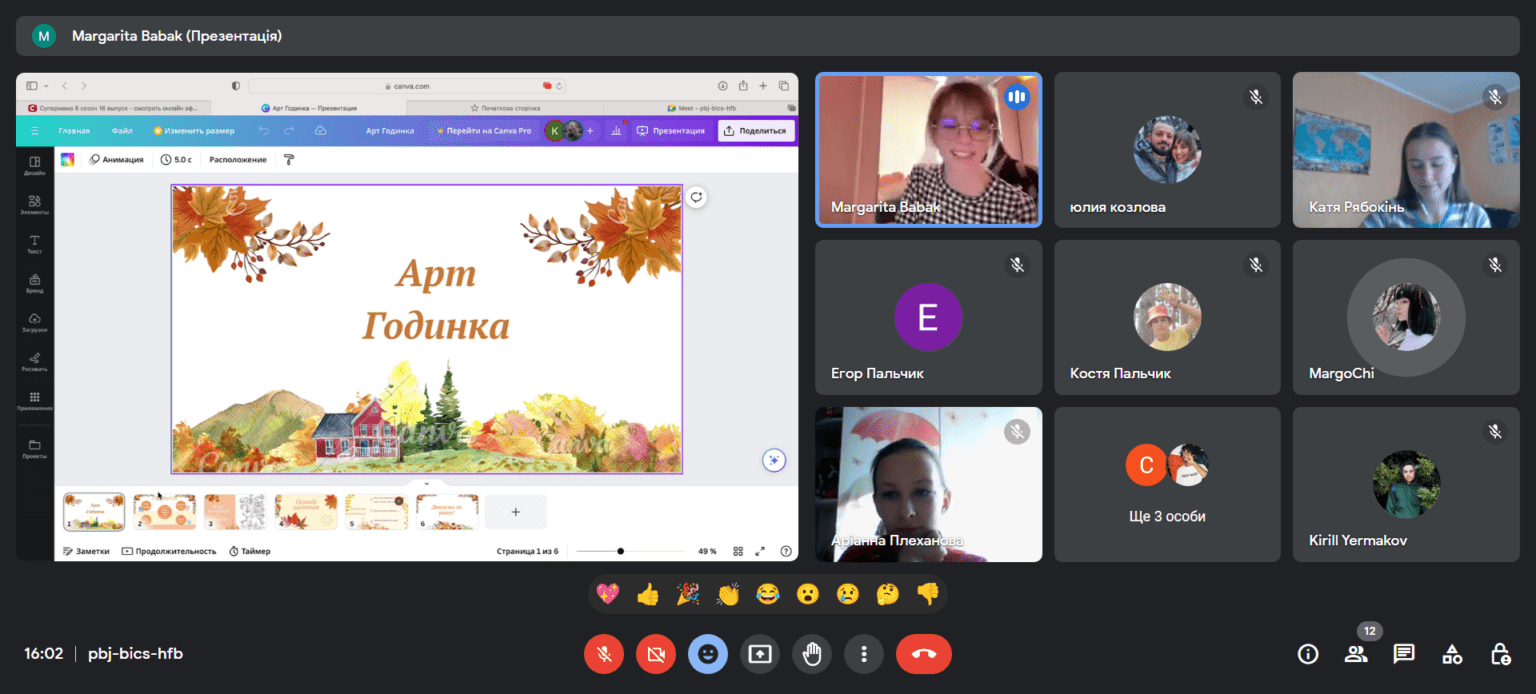Start presenting your screen in Meet

tap(760, 654)
